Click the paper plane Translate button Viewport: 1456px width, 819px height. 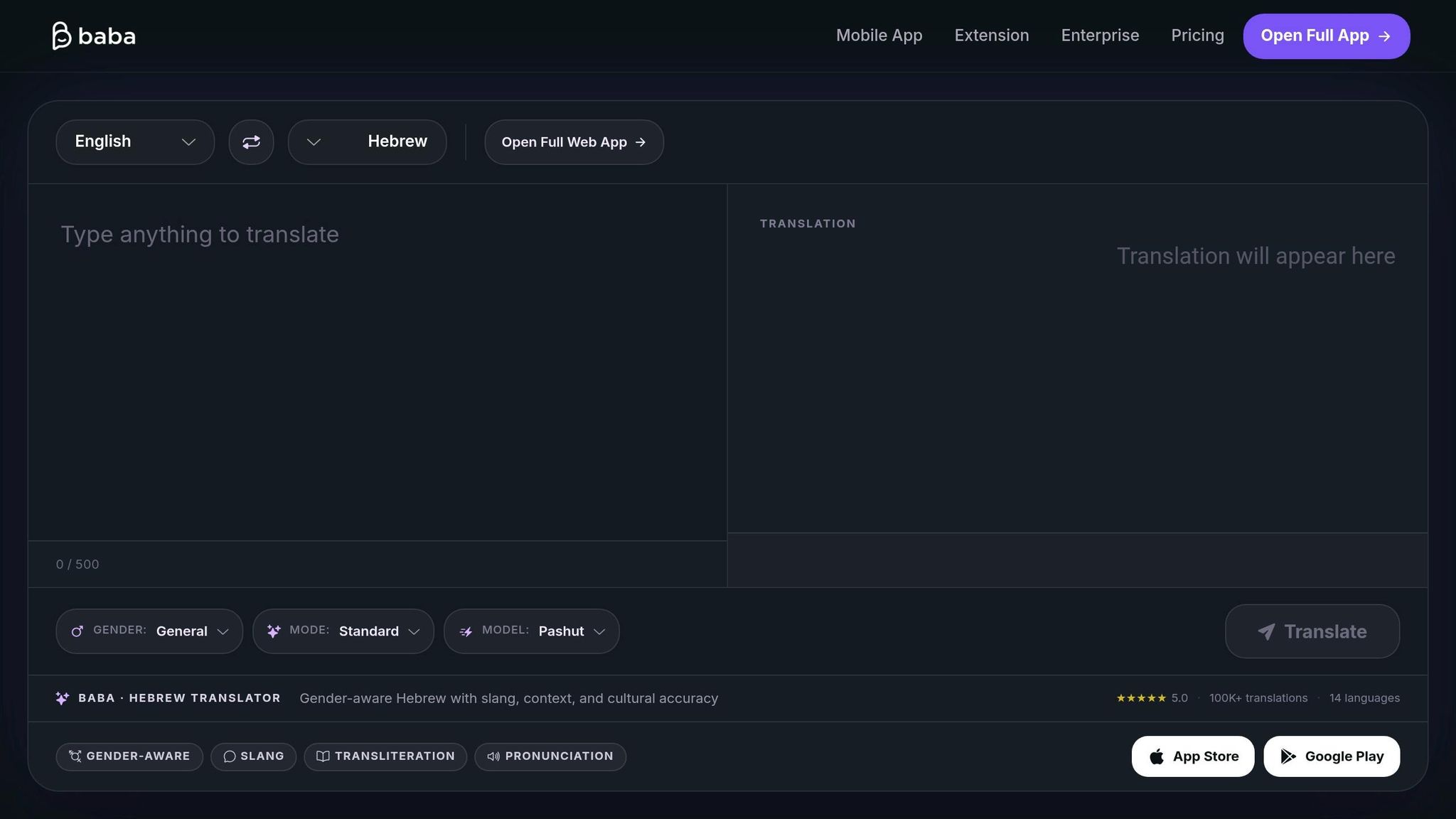pos(1312,631)
